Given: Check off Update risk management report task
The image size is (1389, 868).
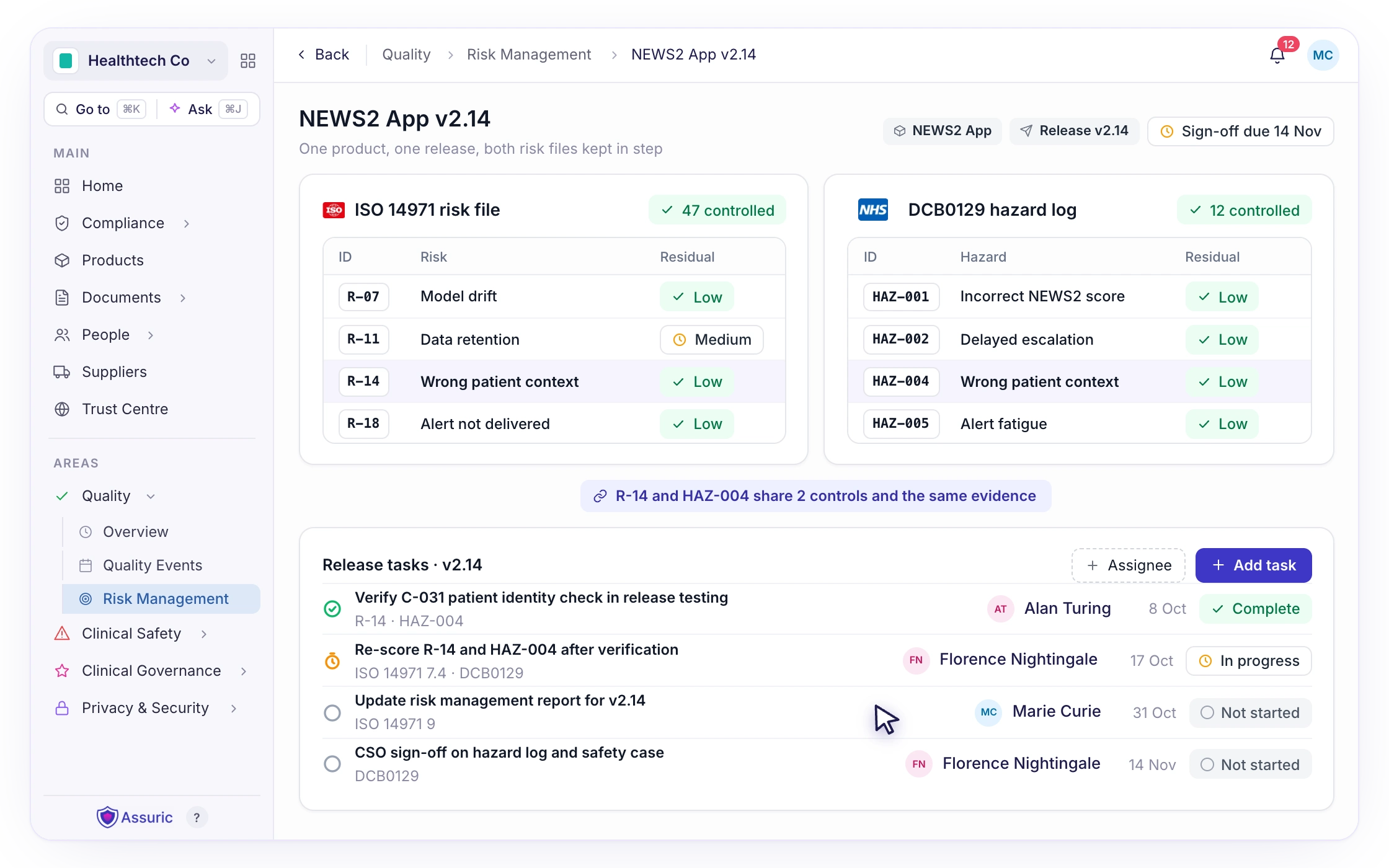Looking at the screenshot, I should coord(332,713).
